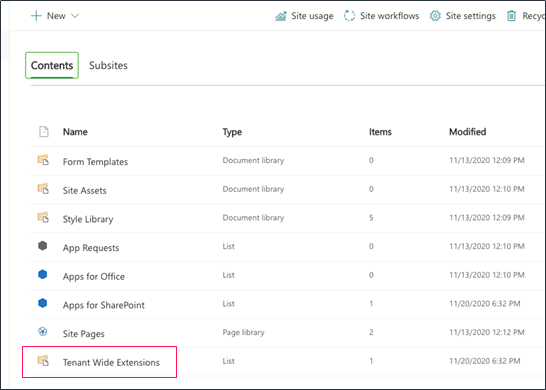Open the App Requests list
This screenshot has width=546, height=390.
(91, 248)
